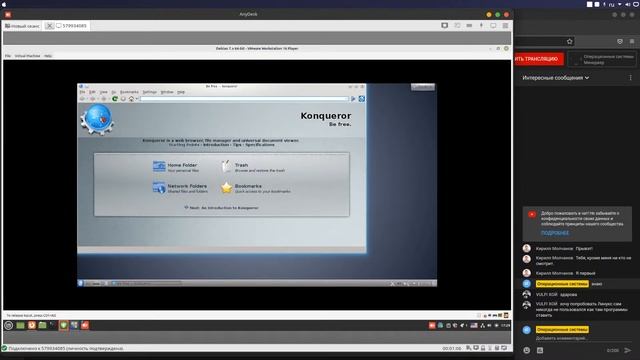Stop loading with Konqueror stop toolbar icon
This screenshot has height=360, width=640.
[123, 99]
